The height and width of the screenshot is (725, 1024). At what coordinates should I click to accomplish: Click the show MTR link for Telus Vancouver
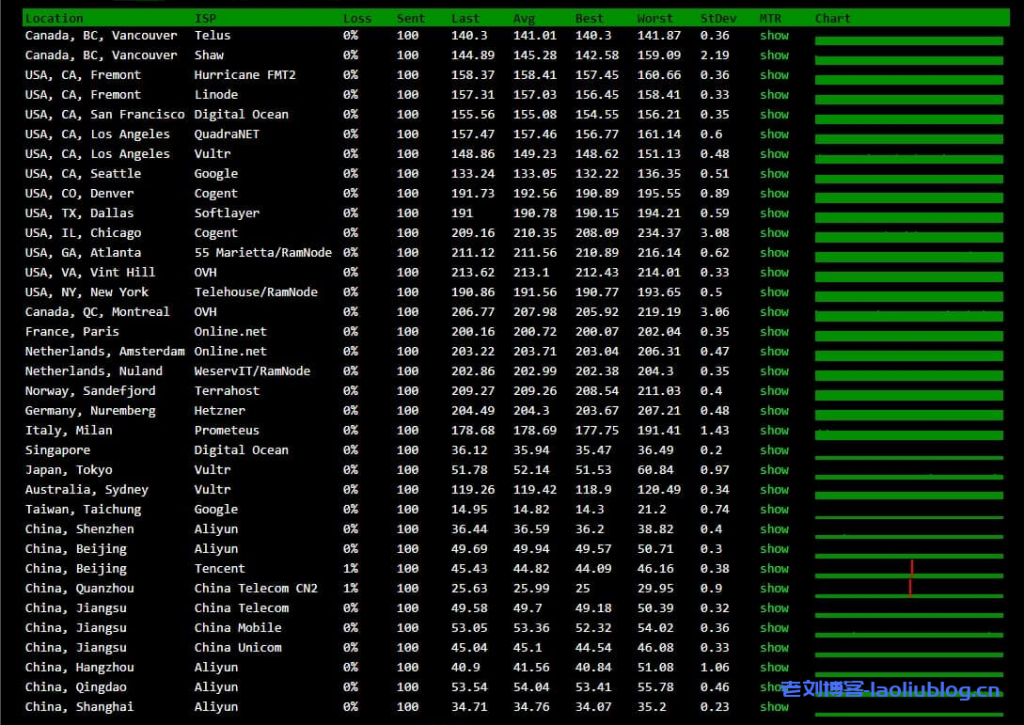click(x=774, y=35)
